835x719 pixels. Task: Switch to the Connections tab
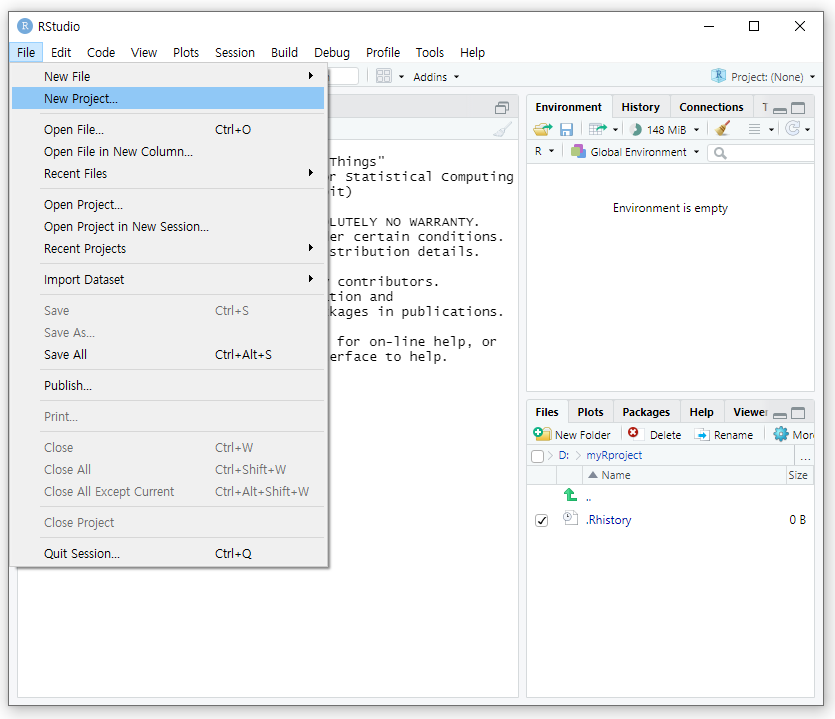pos(711,107)
